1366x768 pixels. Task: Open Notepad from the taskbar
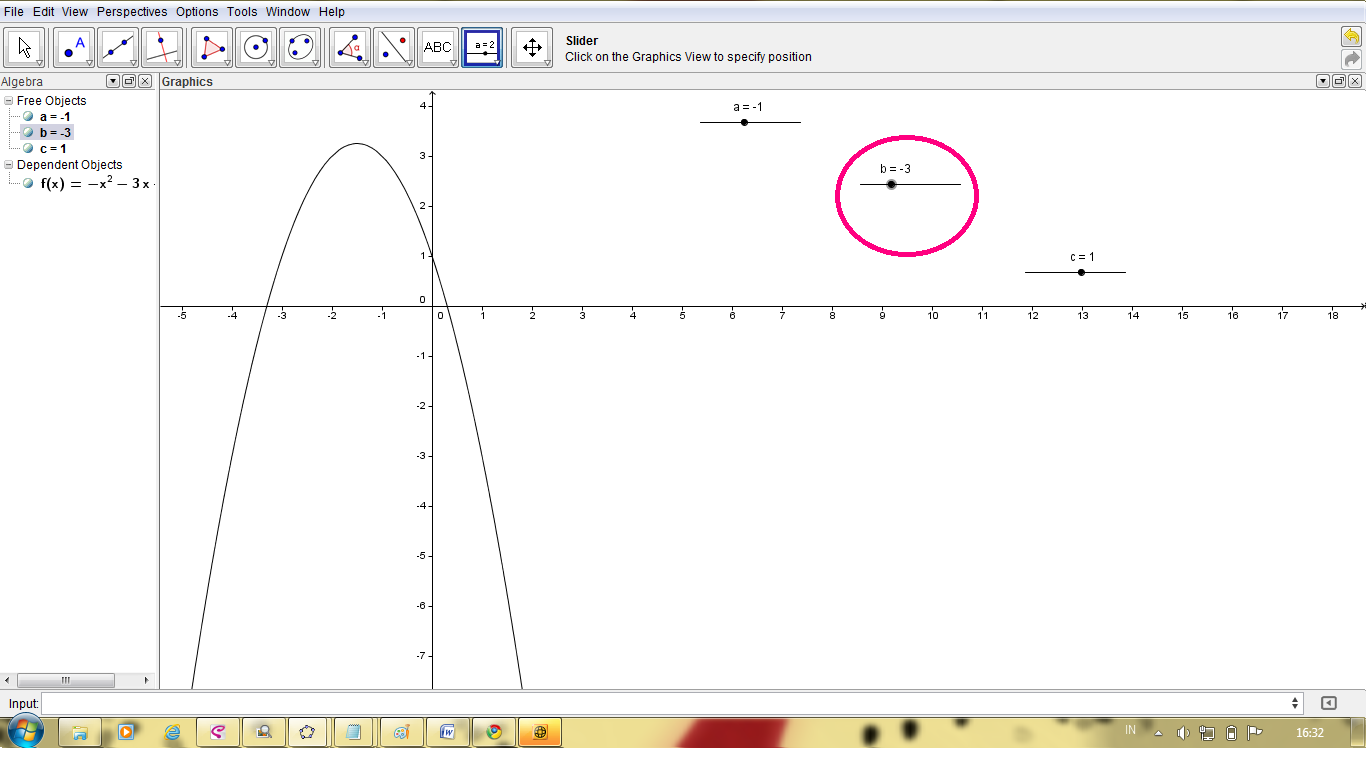pyautogui.click(x=353, y=732)
